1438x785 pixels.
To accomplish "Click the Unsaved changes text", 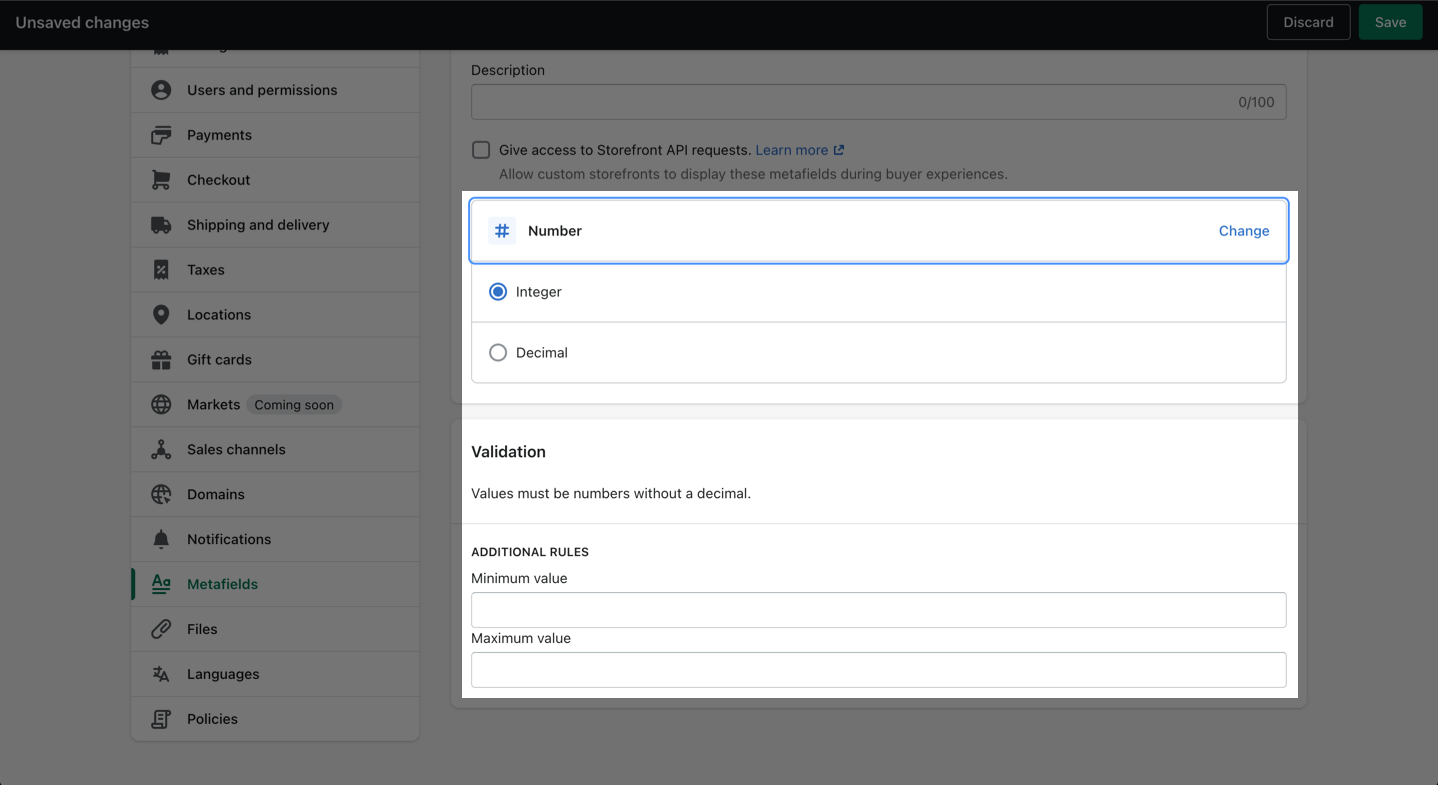I will [x=82, y=22].
